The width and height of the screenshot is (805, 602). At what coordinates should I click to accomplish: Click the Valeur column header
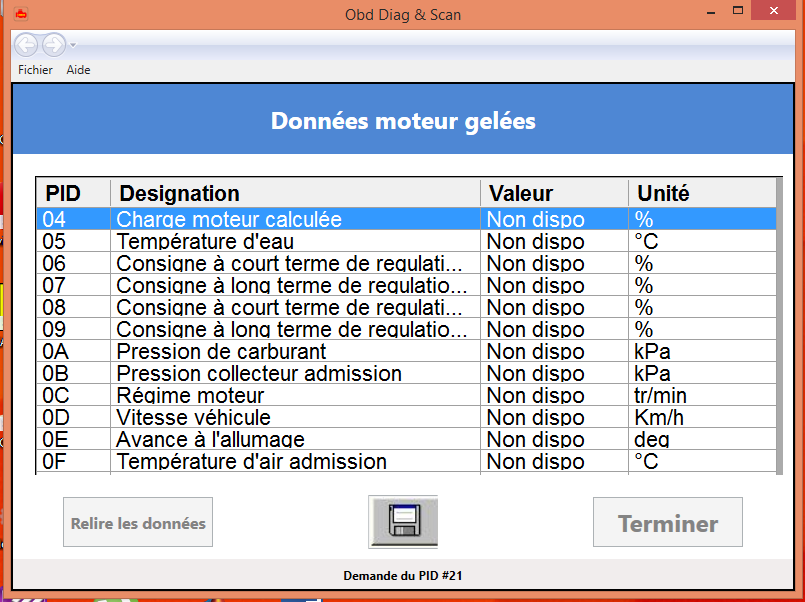pos(554,193)
